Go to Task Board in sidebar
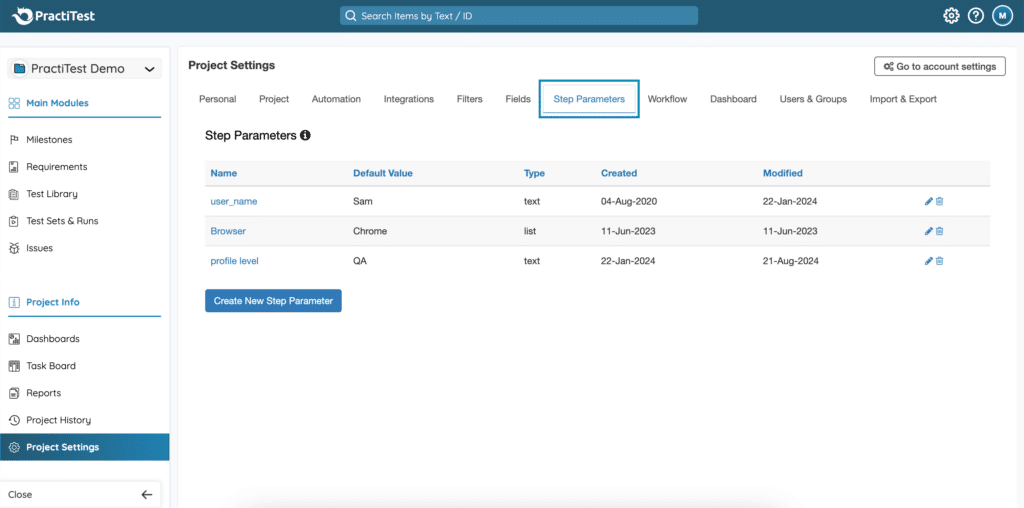The image size is (1024, 508). click(x=50, y=366)
